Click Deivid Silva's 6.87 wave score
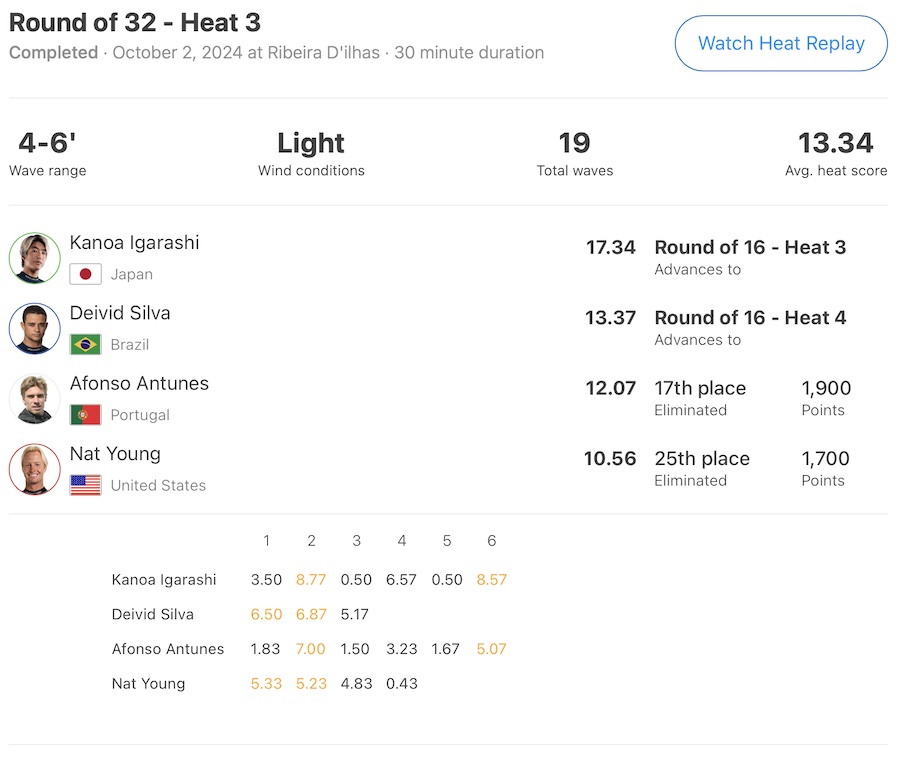Image resolution: width=900 pixels, height=757 pixels. click(x=311, y=614)
